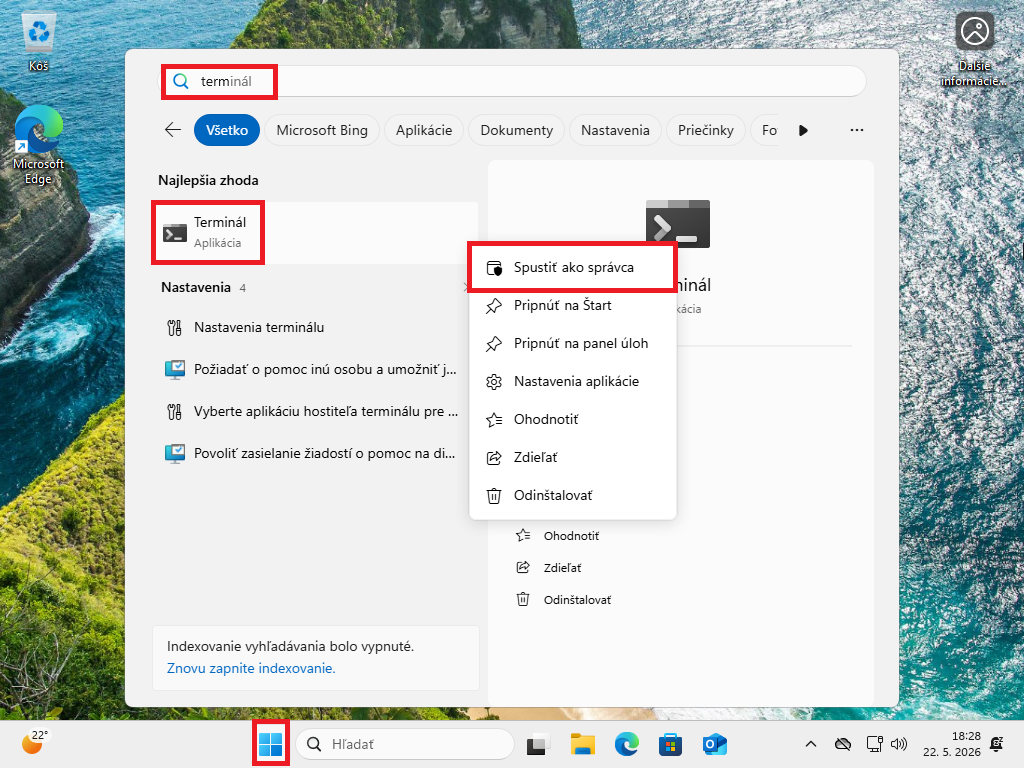Viewport: 1024px width, 768px height.
Task: Click the taskbar Hľadať search box
Action: 405,744
